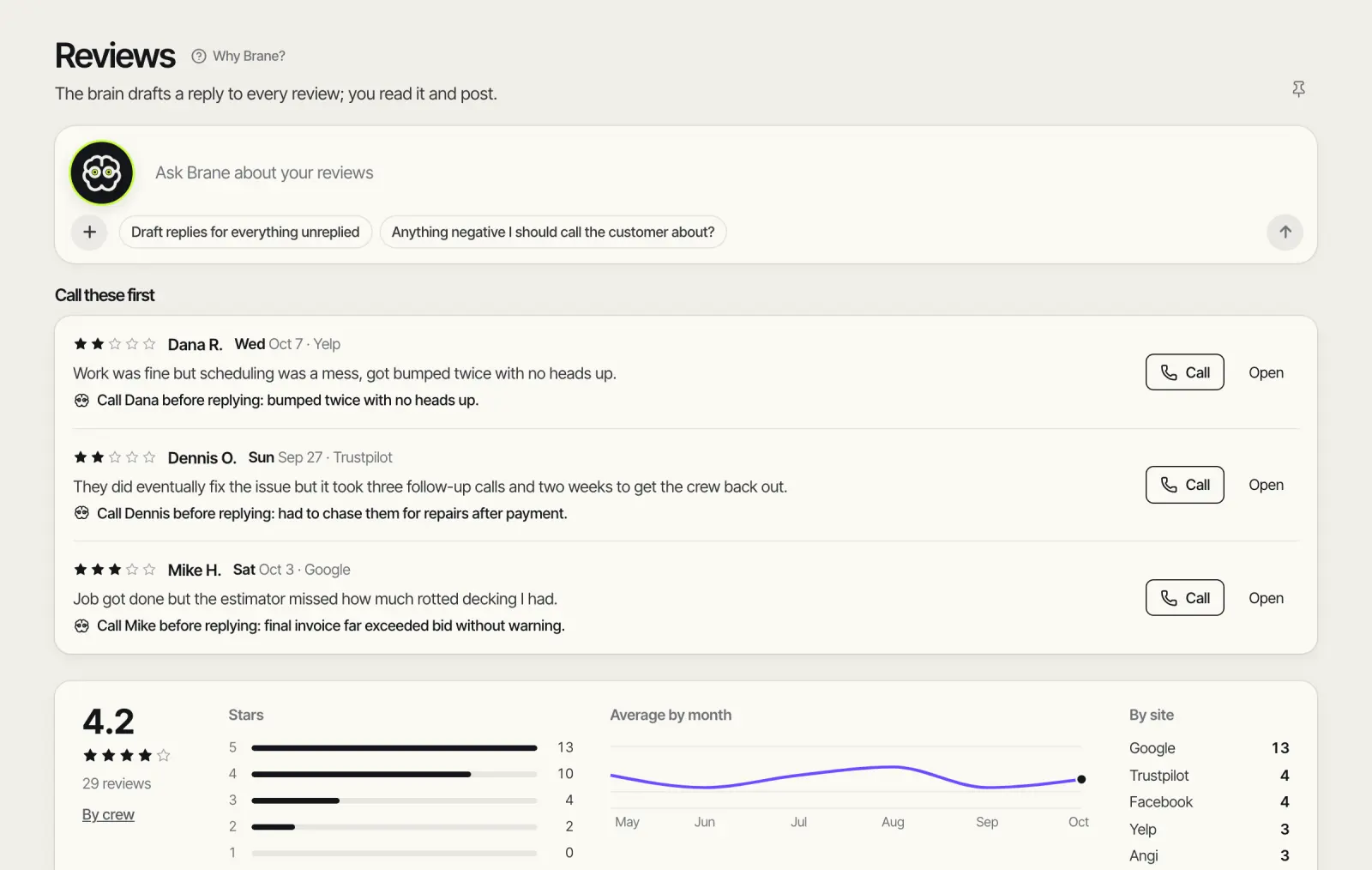Click brain icon beside Call Mike before replying
This screenshot has height=870, width=1372.
pyautogui.click(x=81, y=625)
